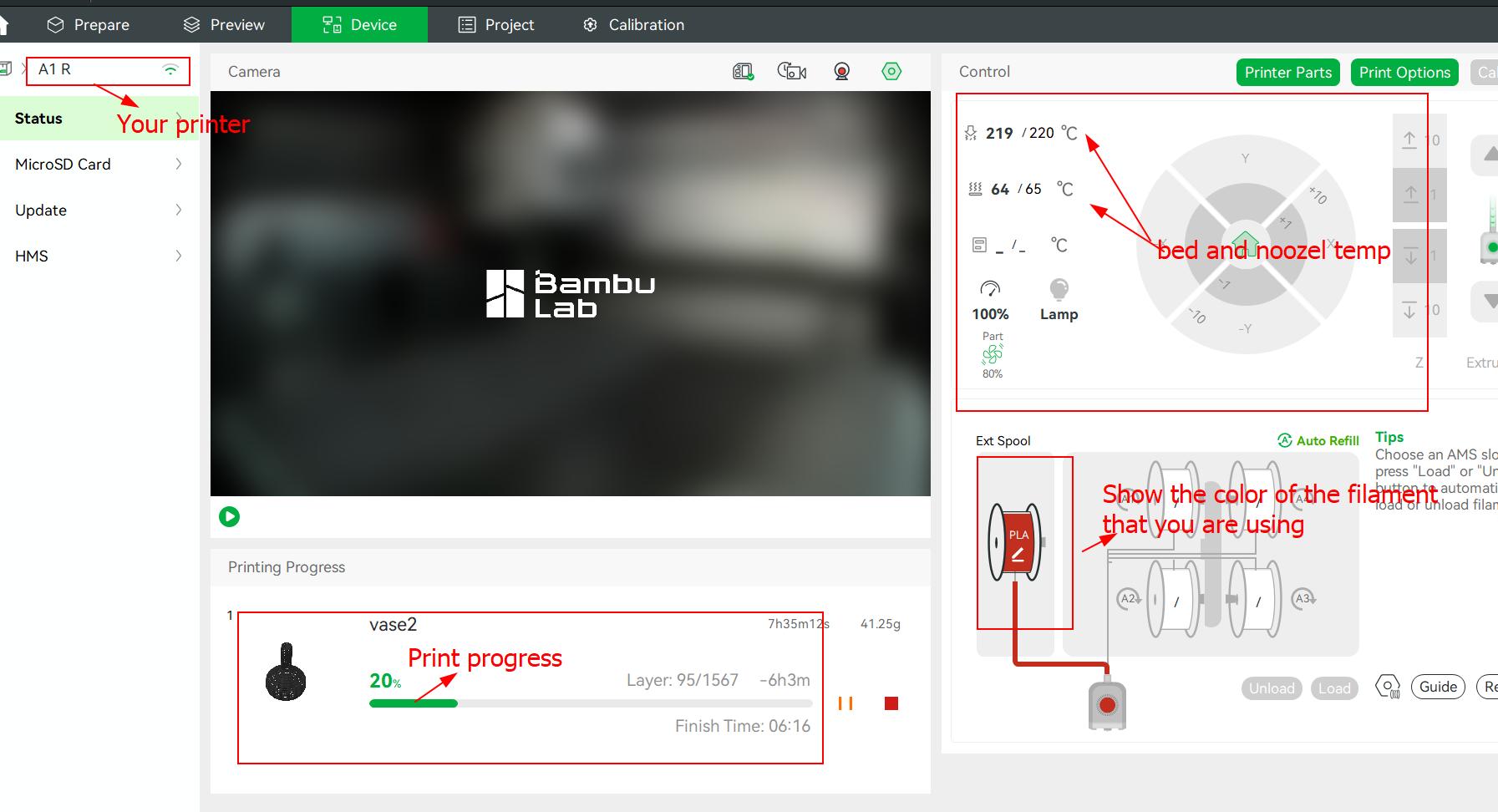
Task: Open Printer Parts settings
Action: pyautogui.click(x=1288, y=72)
